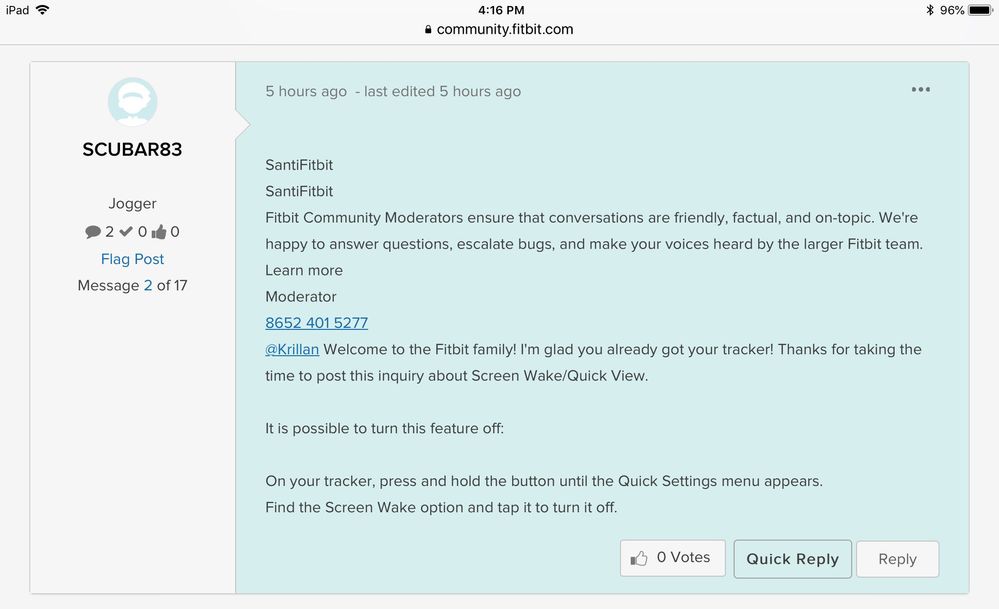Click the 0 Votes button

click(673, 558)
